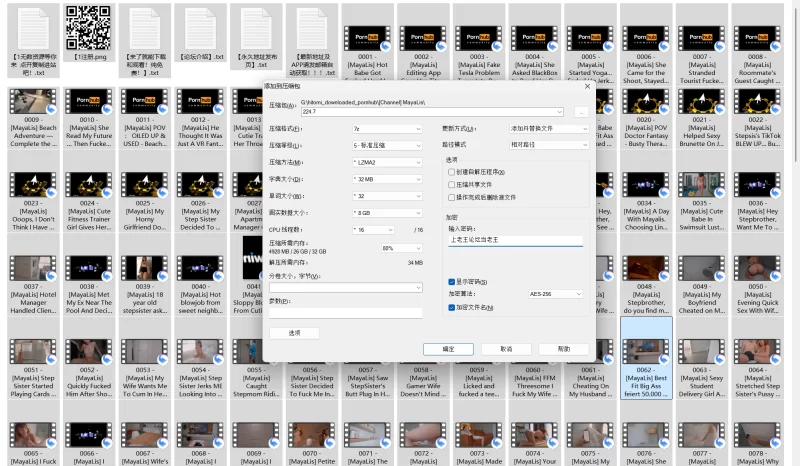
Task: Select the 论坛介绍 text file icon
Action: [x=197, y=27]
